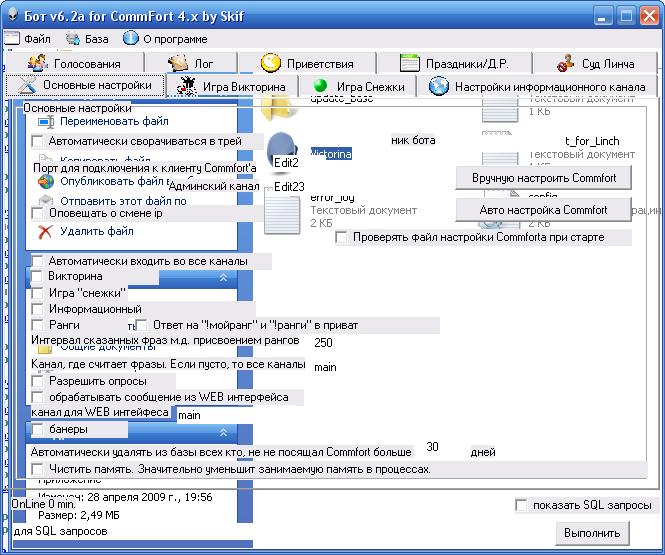Image resolution: width=665 pixels, height=555 pixels.
Task: Tick the показать SQL запросы checkbox
Action: 521,505
